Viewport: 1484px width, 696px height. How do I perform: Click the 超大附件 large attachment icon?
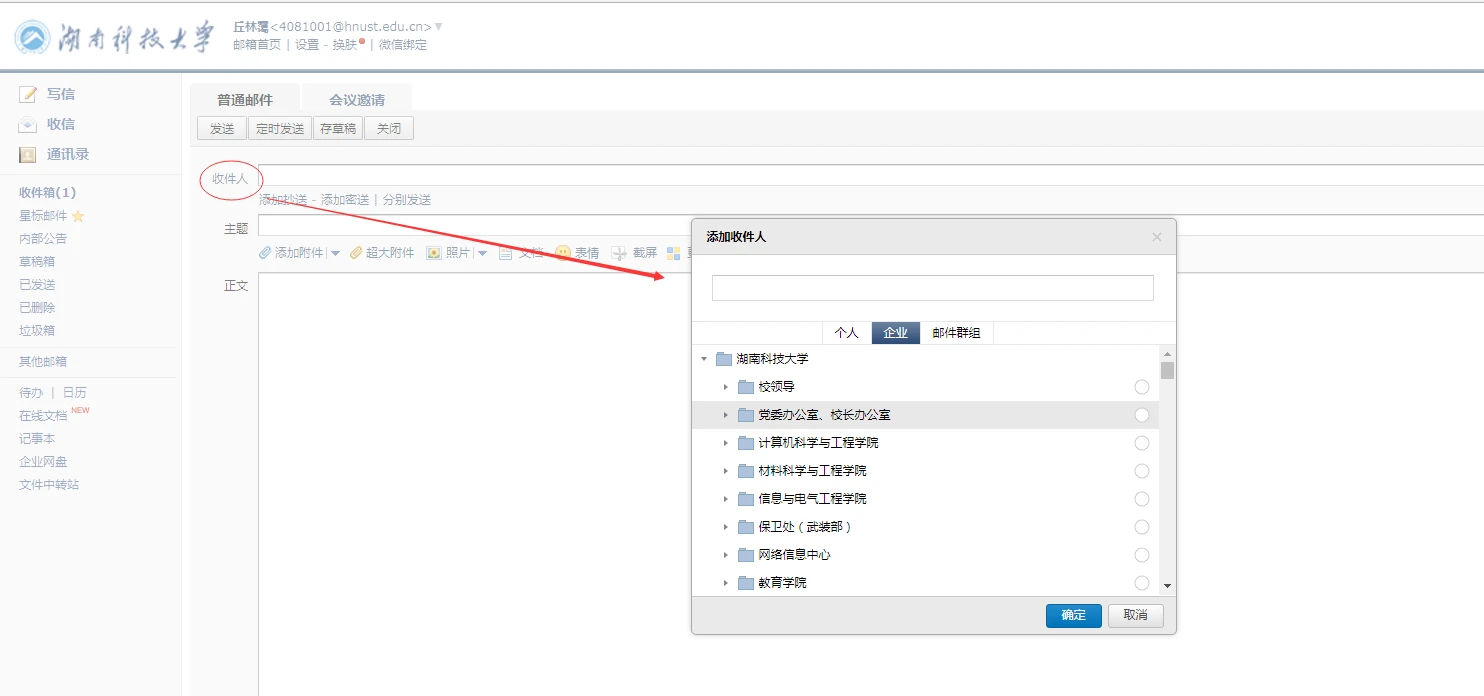[356, 253]
